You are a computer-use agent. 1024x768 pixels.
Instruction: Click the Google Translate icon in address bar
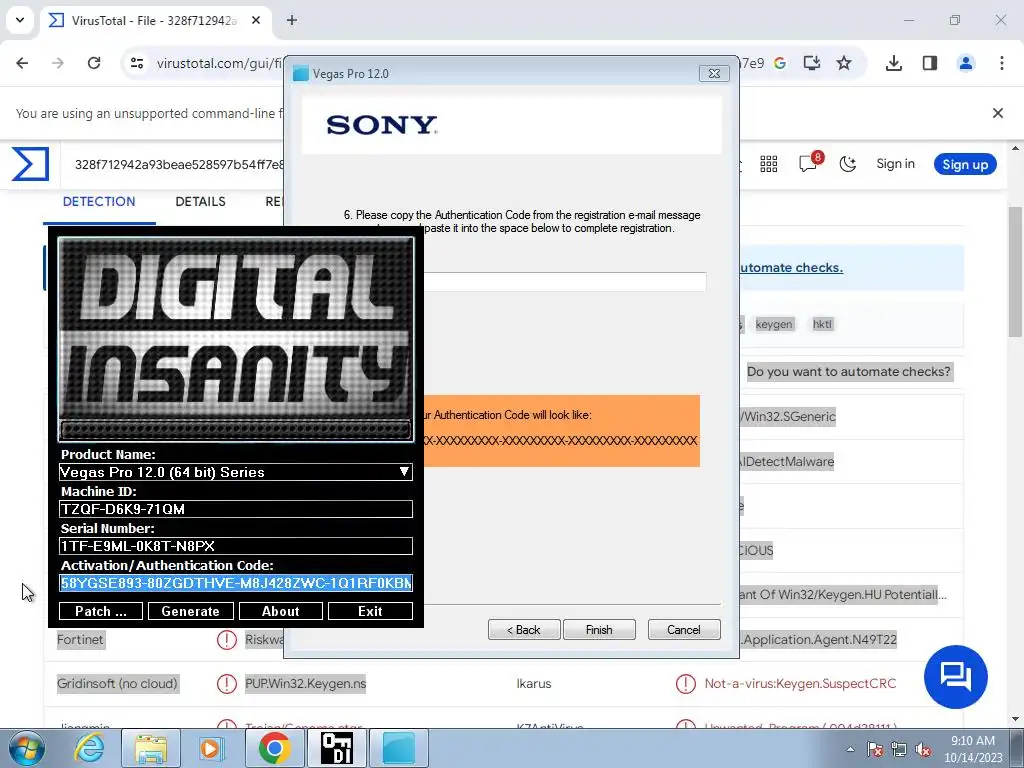780,63
